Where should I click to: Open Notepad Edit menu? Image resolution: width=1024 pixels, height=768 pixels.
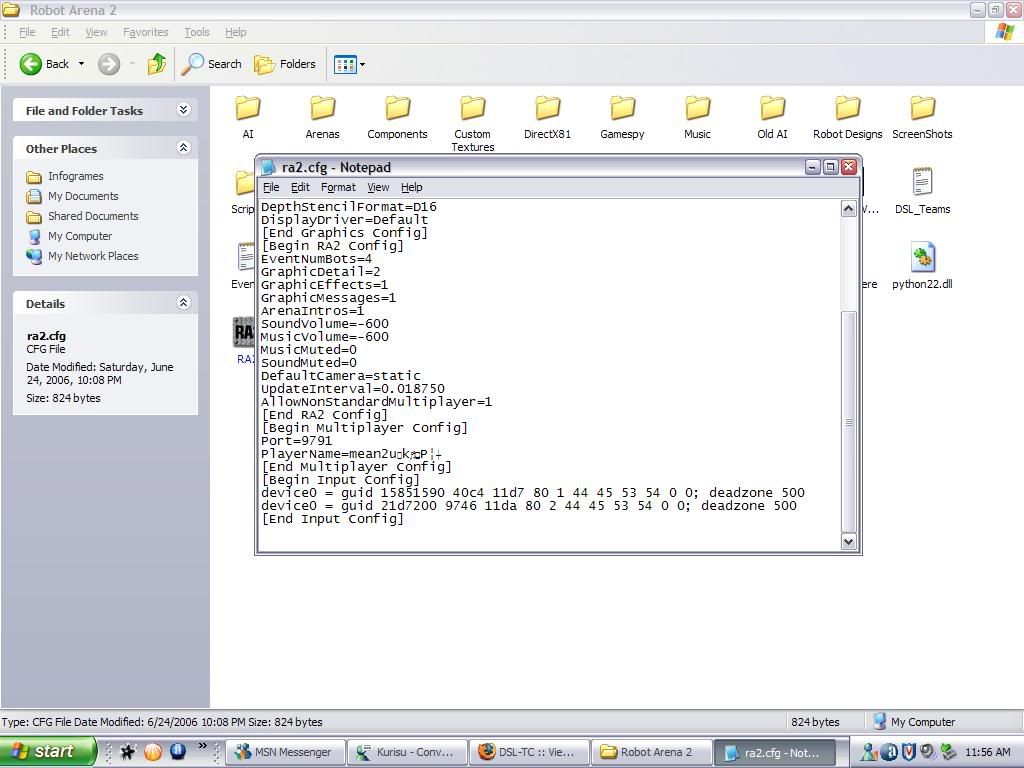300,187
